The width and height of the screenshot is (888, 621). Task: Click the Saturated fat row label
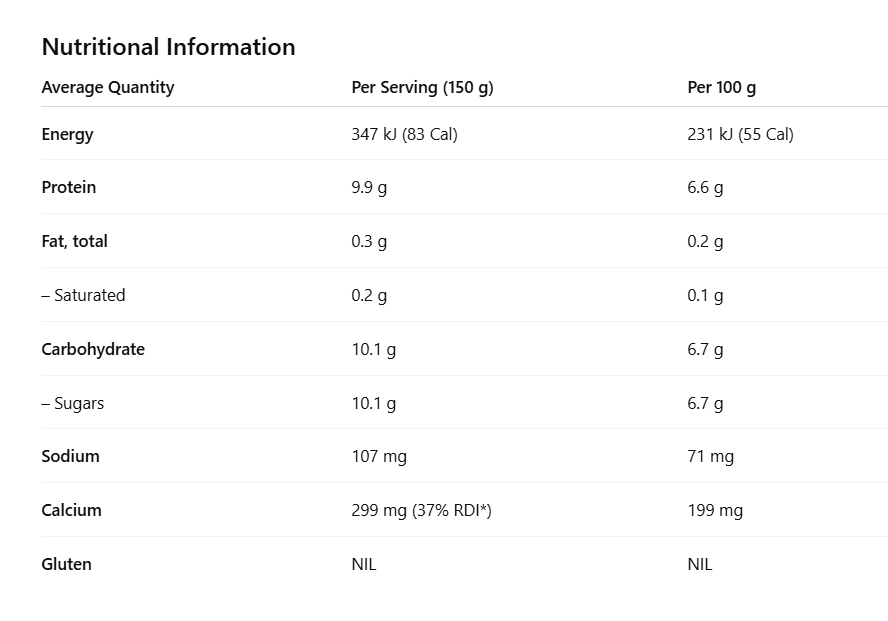(83, 295)
